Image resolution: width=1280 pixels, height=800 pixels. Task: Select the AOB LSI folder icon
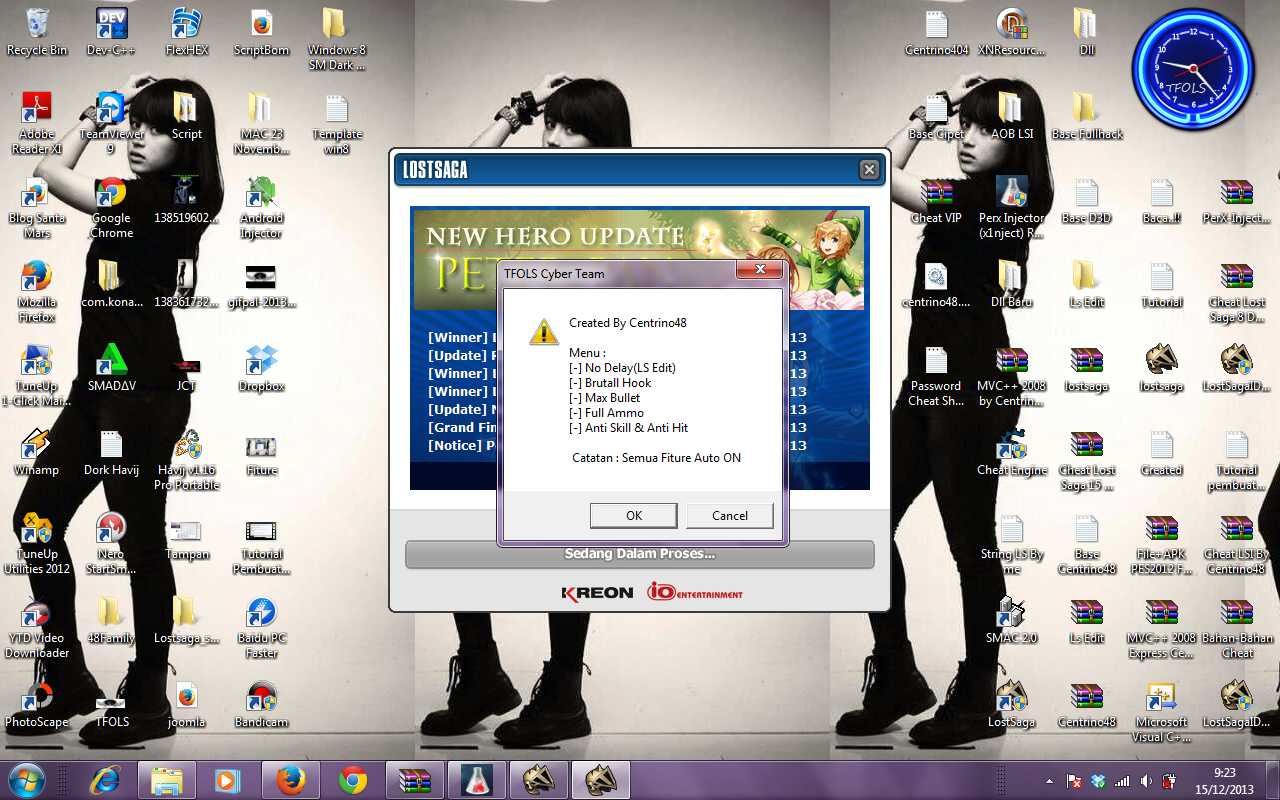pos(1012,116)
